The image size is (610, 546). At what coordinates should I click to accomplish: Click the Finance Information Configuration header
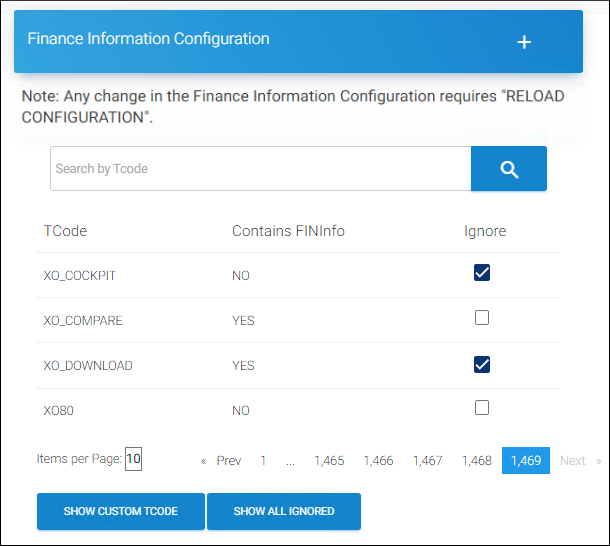(148, 40)
